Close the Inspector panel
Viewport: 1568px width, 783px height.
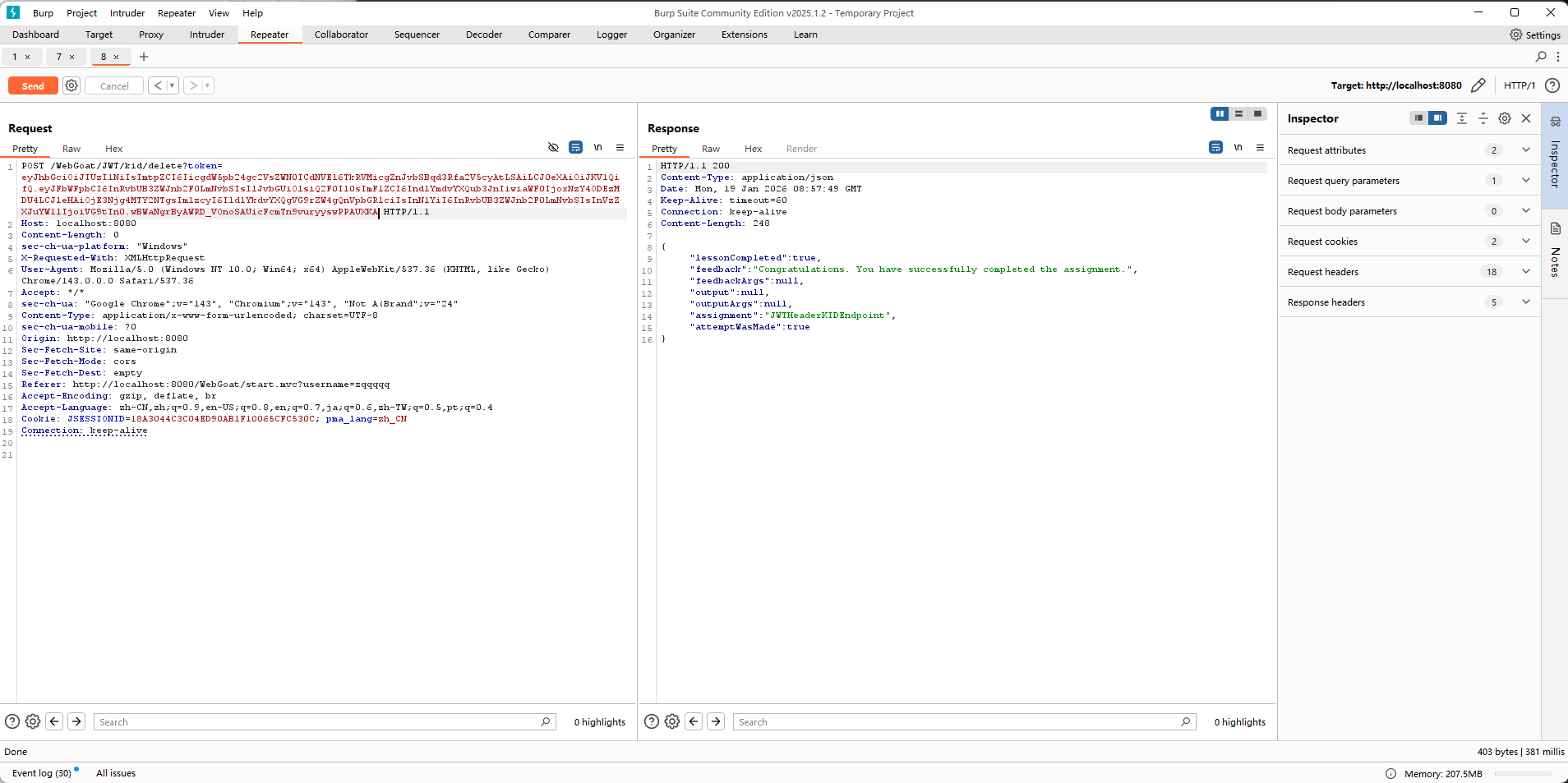click(x=1526, y=118)
